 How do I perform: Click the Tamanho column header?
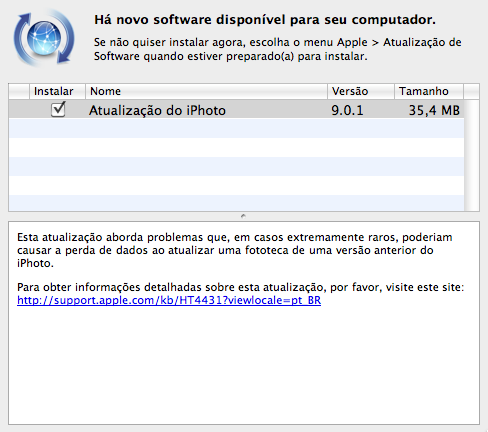coord(429,91)
